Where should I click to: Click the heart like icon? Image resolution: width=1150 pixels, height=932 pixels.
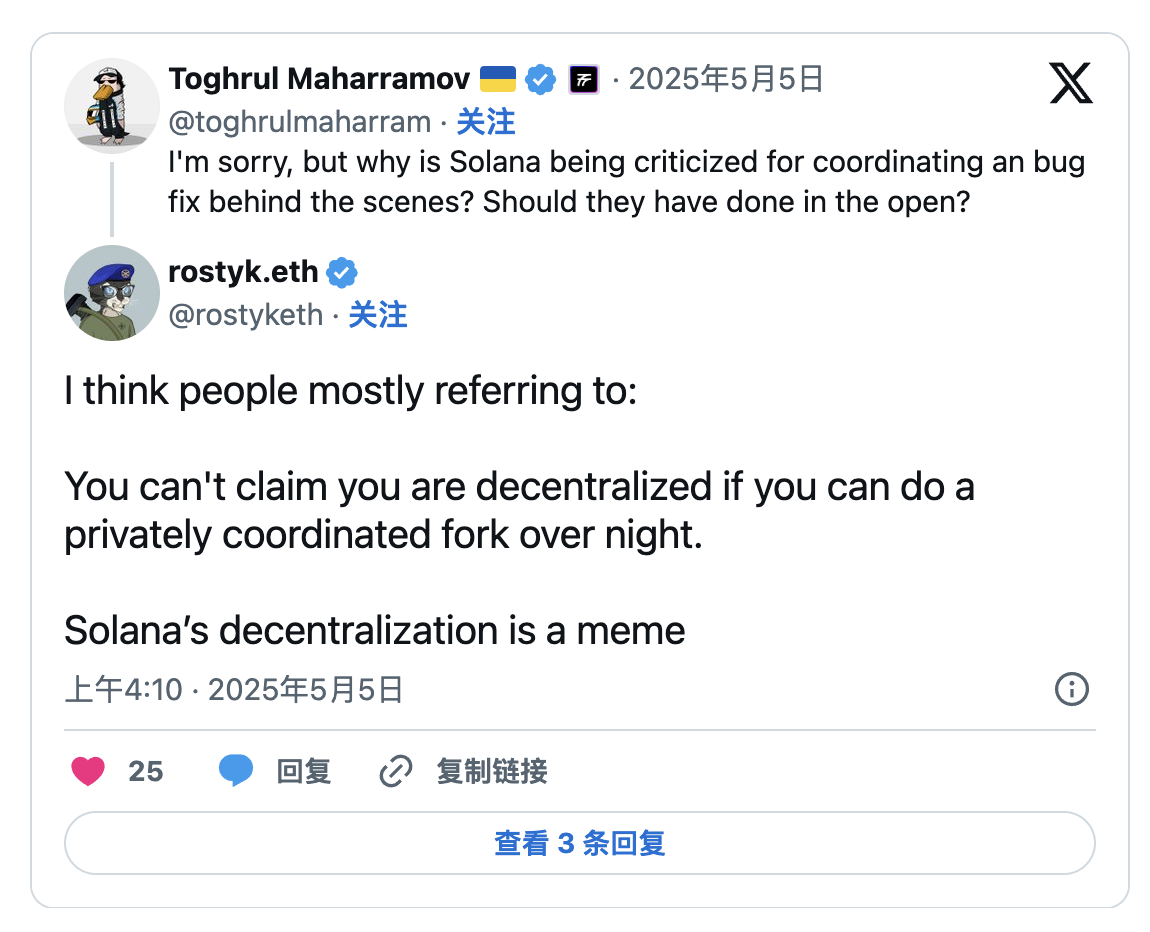pos(89,771)
